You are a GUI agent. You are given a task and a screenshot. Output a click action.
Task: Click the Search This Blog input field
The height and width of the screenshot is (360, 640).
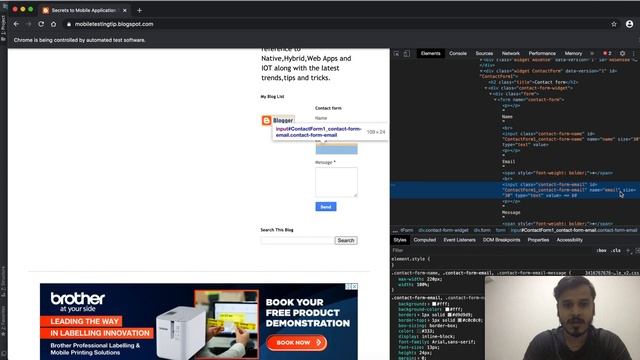pos(297,240)
